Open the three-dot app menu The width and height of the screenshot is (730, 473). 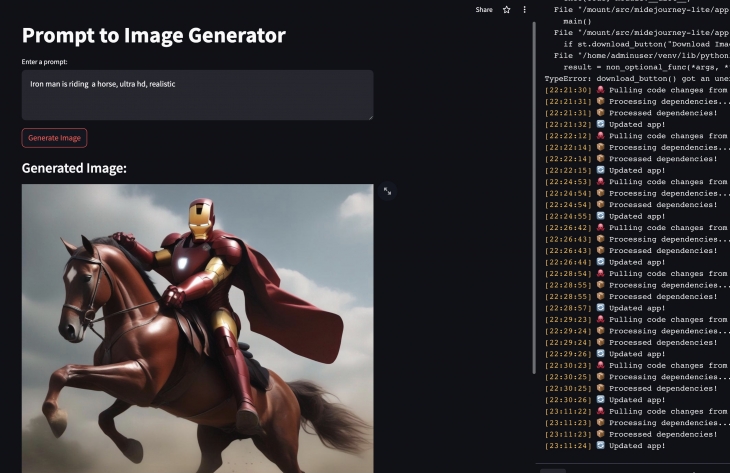point(524,10)
